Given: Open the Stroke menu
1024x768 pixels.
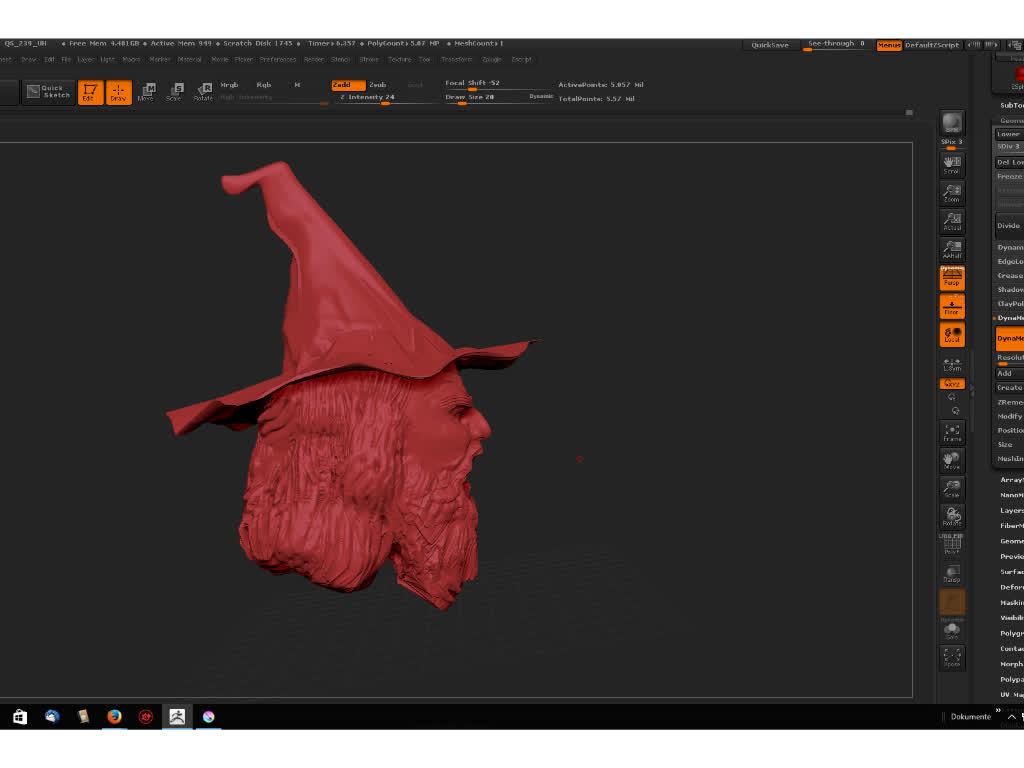Looking at the screenshot, I should [x=369, y=59].
